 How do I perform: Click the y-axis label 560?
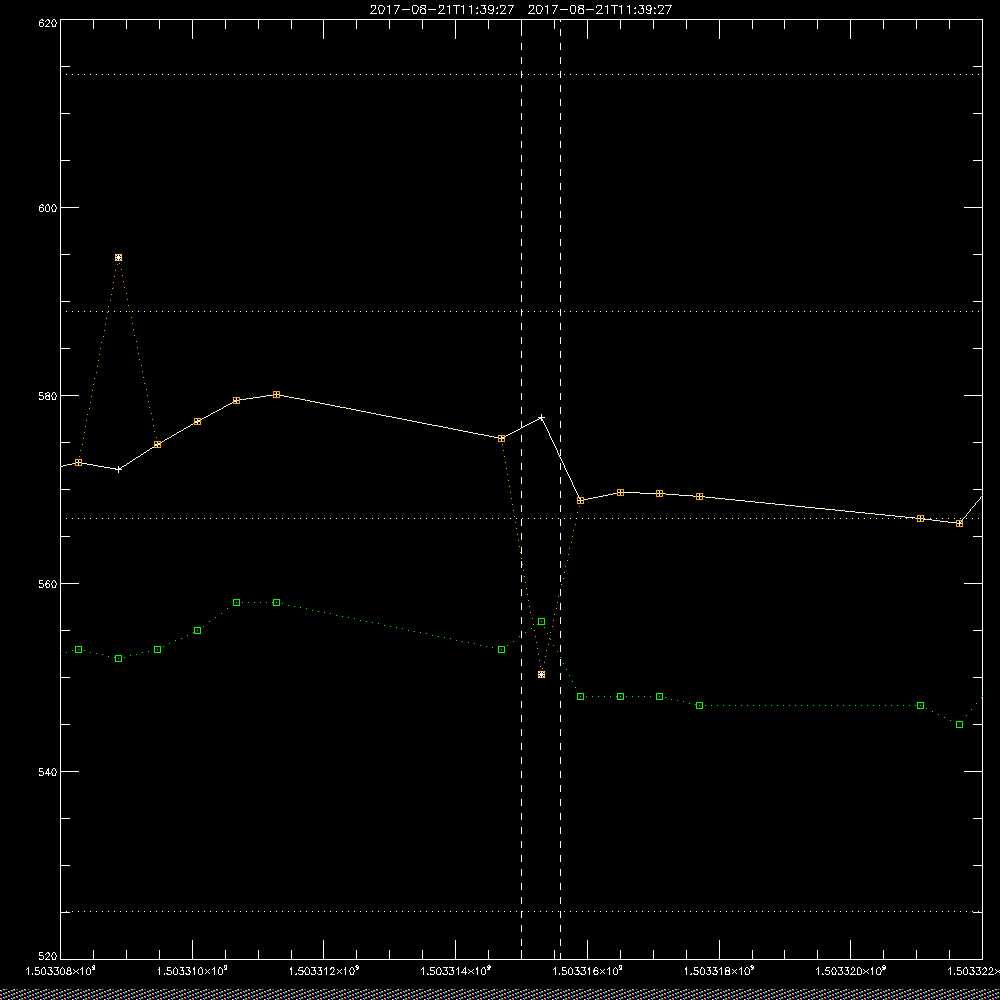click(49, 584)
